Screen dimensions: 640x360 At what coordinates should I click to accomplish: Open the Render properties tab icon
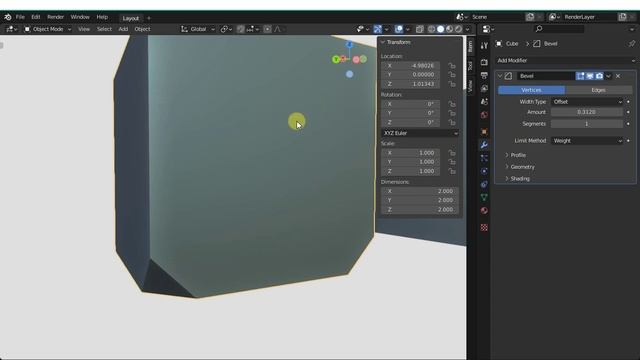click(484, 62)
